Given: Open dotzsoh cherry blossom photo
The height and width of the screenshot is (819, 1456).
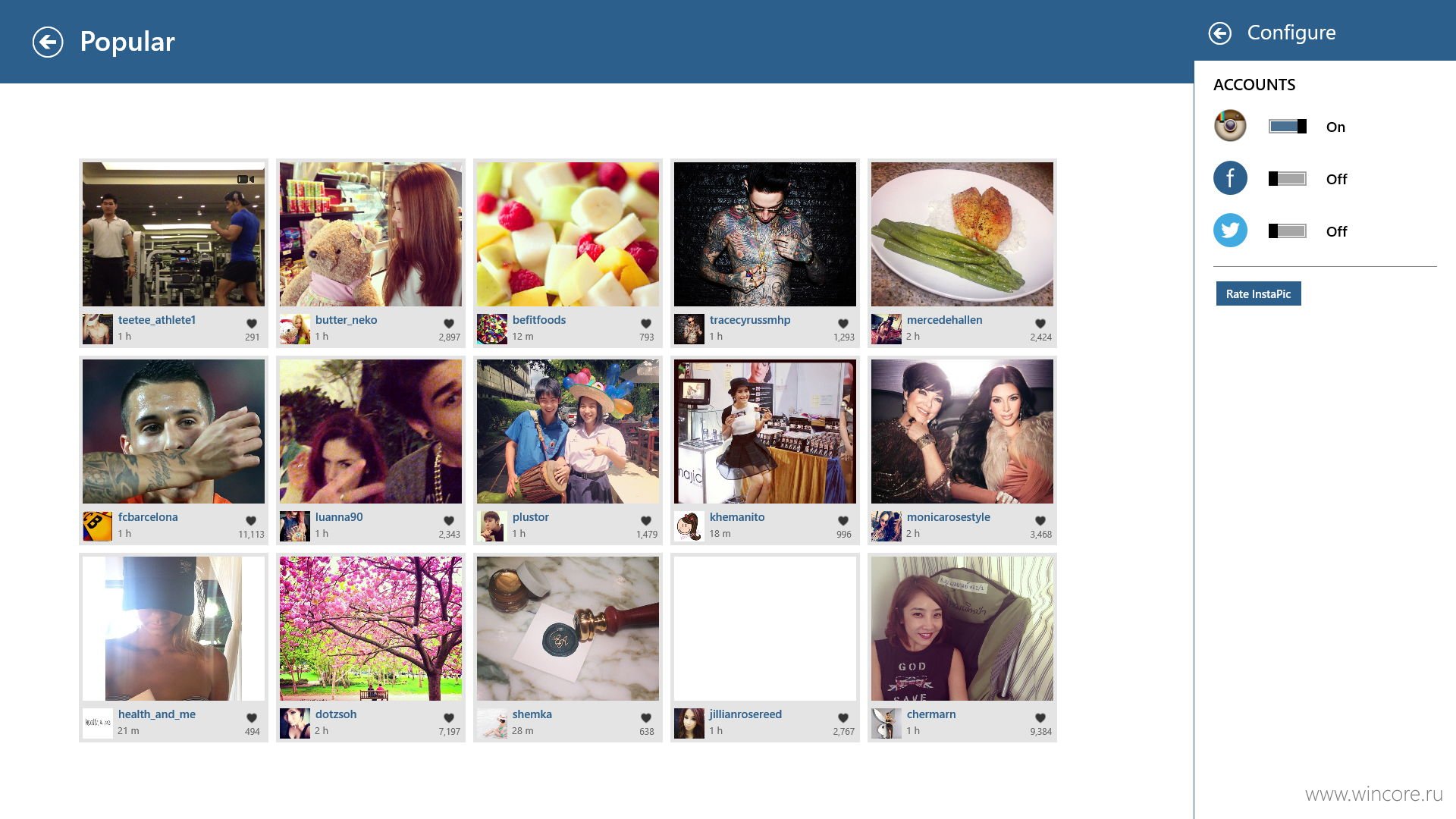Looking at the screenshot, I should click(371, 629).
